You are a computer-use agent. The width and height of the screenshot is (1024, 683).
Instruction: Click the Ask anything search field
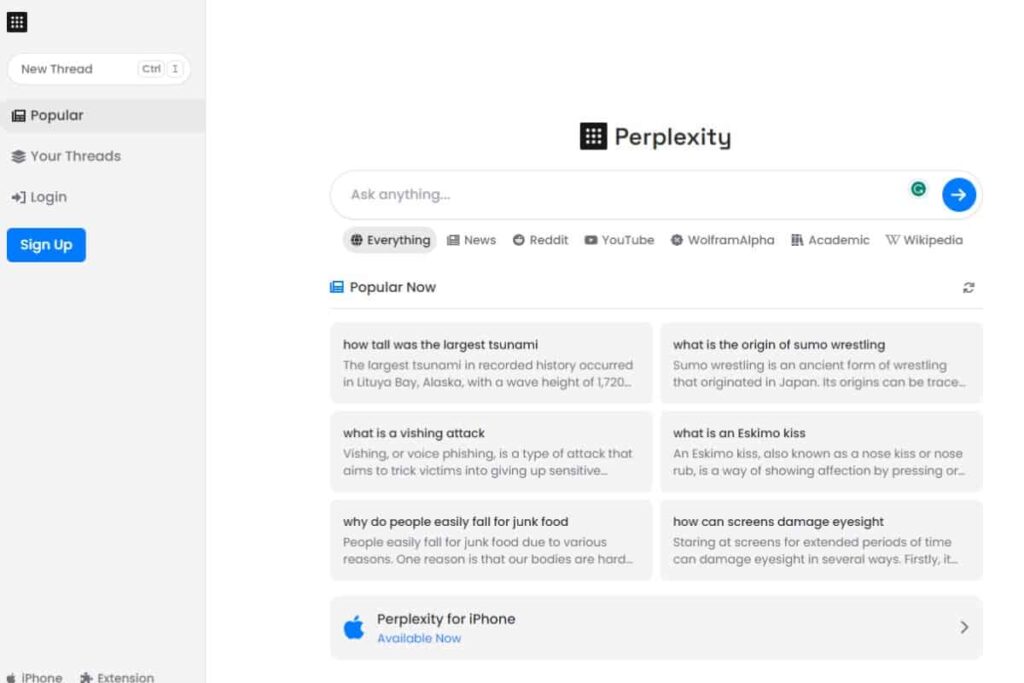point(620,195)
